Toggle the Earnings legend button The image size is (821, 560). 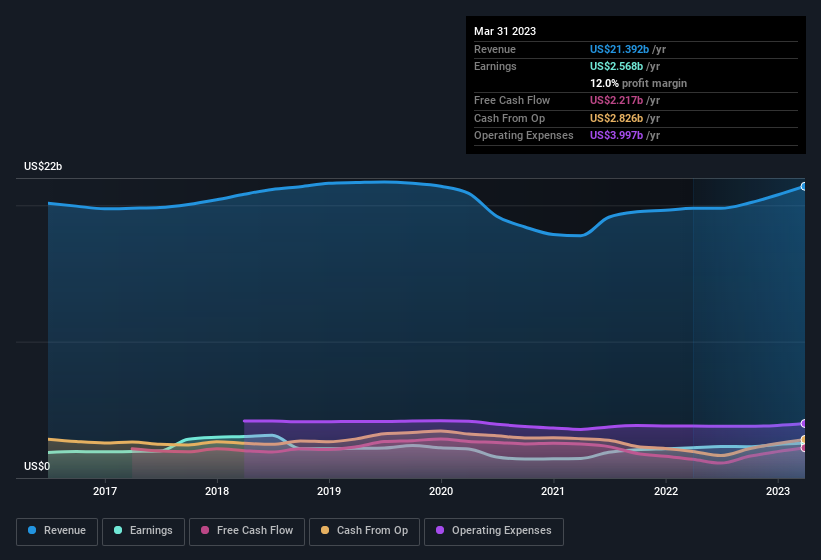[x=143, y=531]
